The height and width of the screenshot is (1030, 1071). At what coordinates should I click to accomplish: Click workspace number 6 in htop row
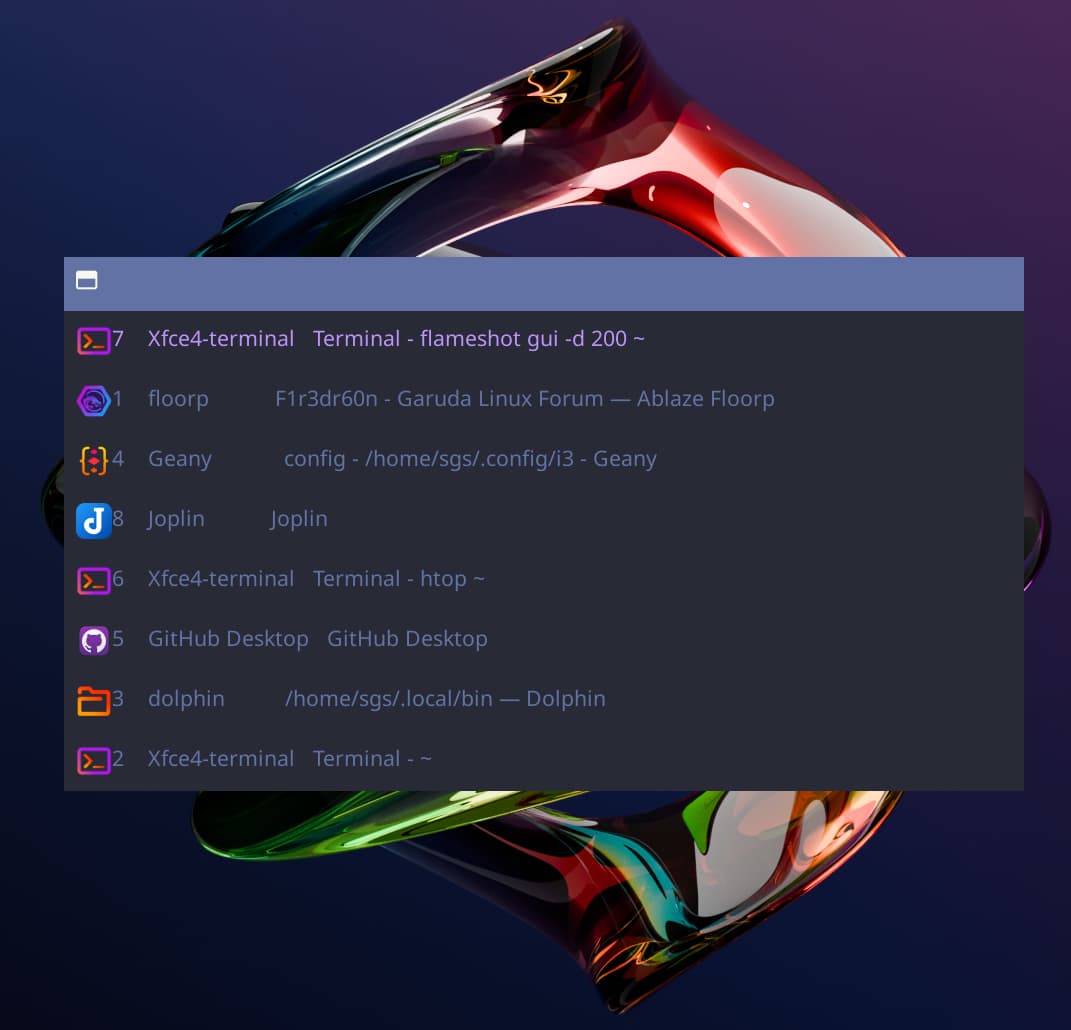coord(118,579)
